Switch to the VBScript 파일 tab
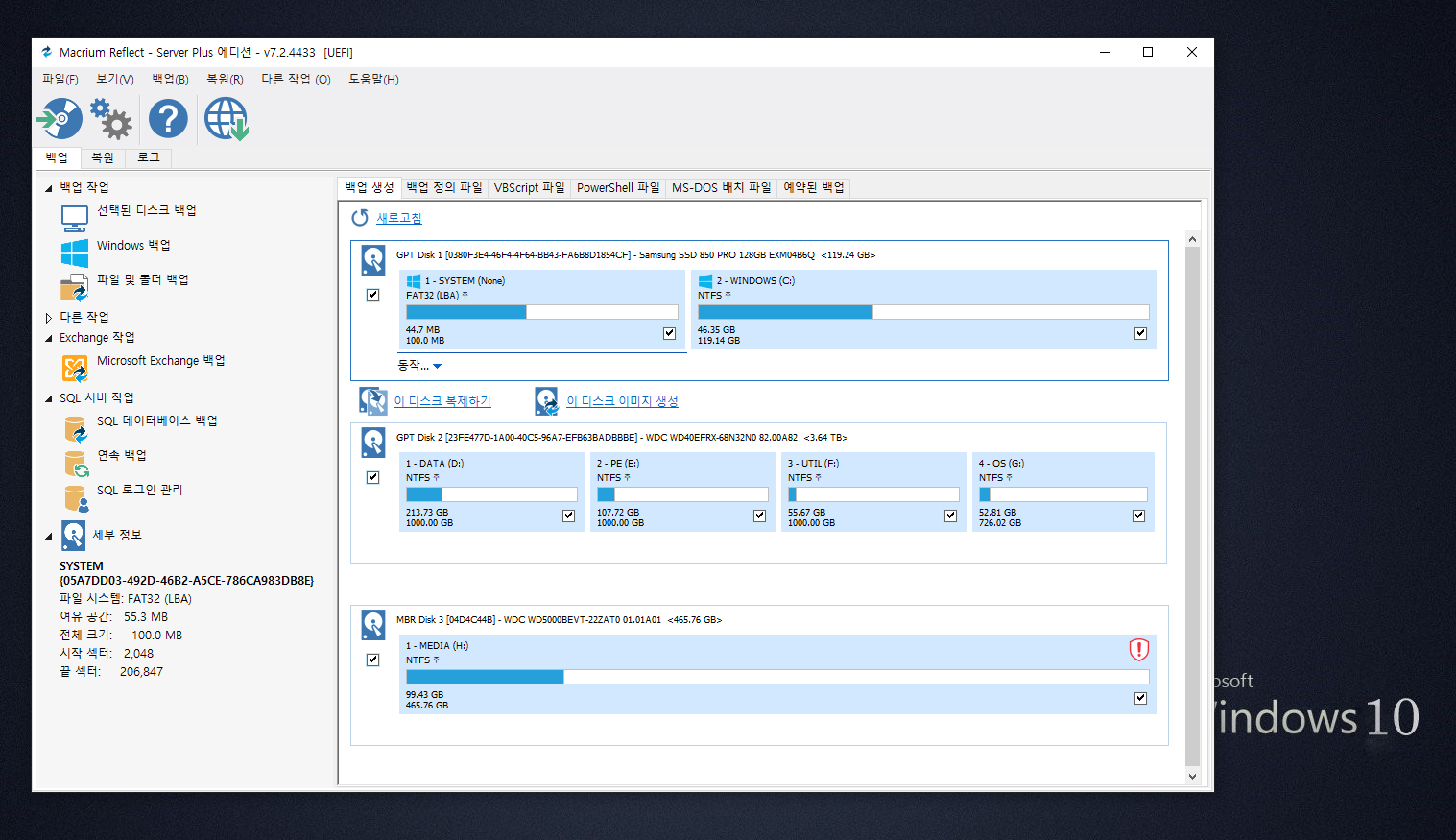This screenshot has height=840, width=1456. click(530, 187)
